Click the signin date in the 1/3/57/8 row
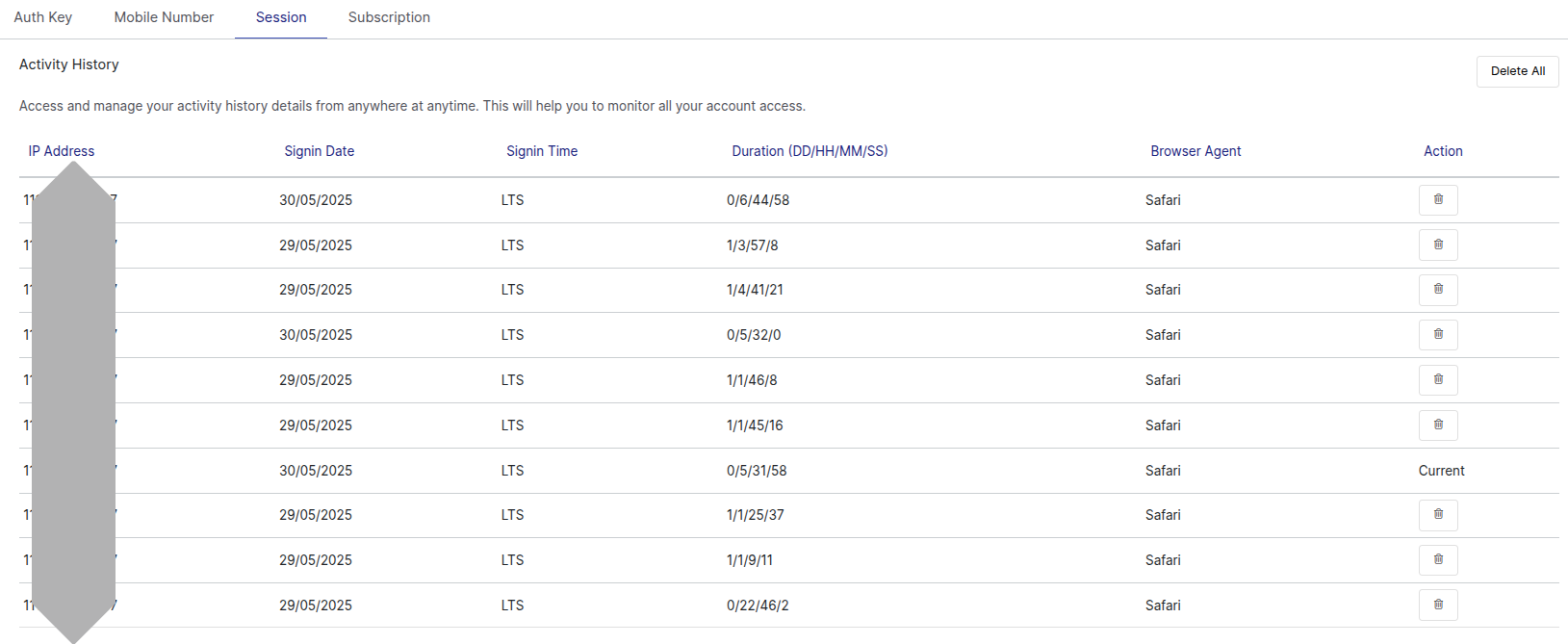 [x=316, y=245]
